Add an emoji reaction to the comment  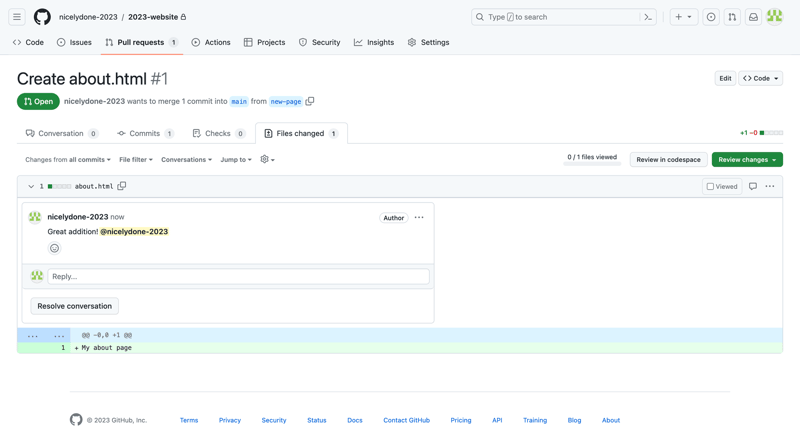54,248
